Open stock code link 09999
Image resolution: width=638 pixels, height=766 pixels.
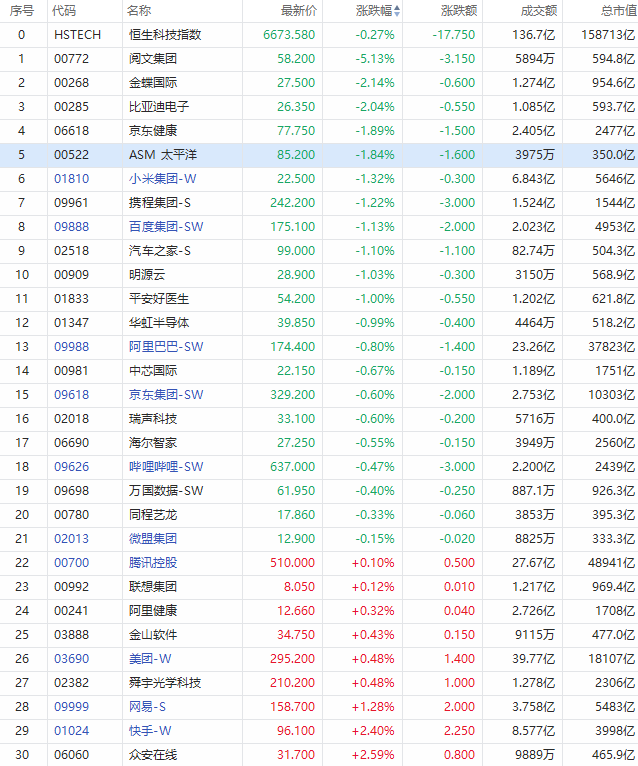pyautogui.click(x=72, y=707)
